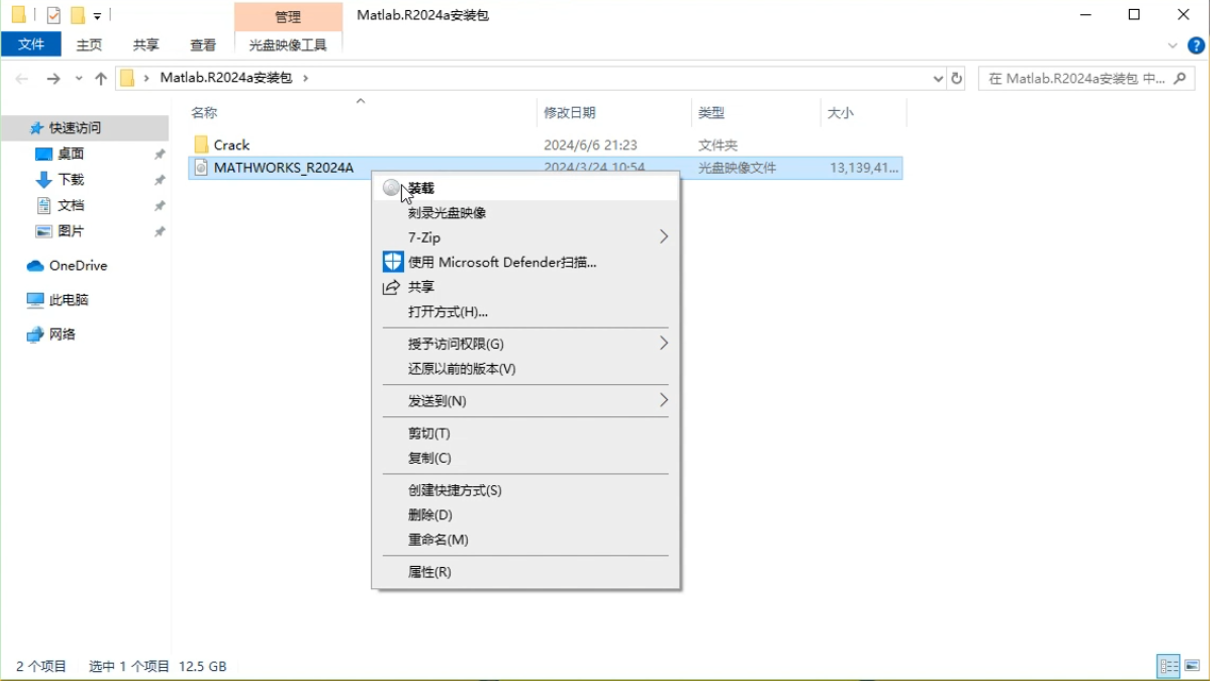Expand breadcrumb chevron after Matlab.R2024a安装包
The image size is (1210, 681).
(305, 78)
